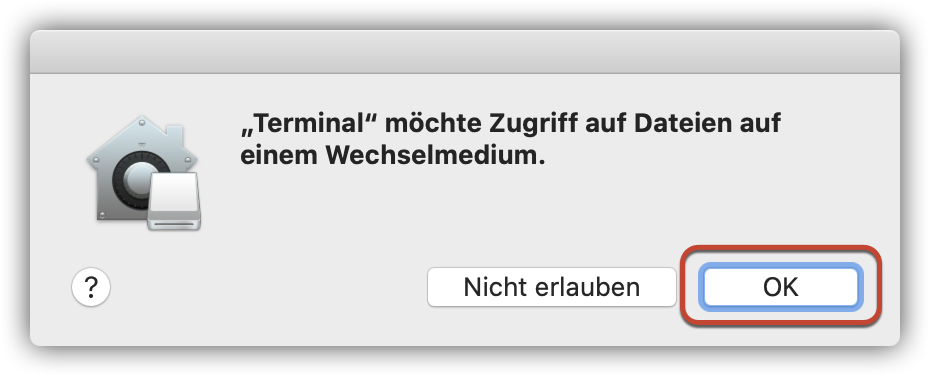930x376 pixels.
Task: Click the word Terminal in the message
Action: [313, 123]
